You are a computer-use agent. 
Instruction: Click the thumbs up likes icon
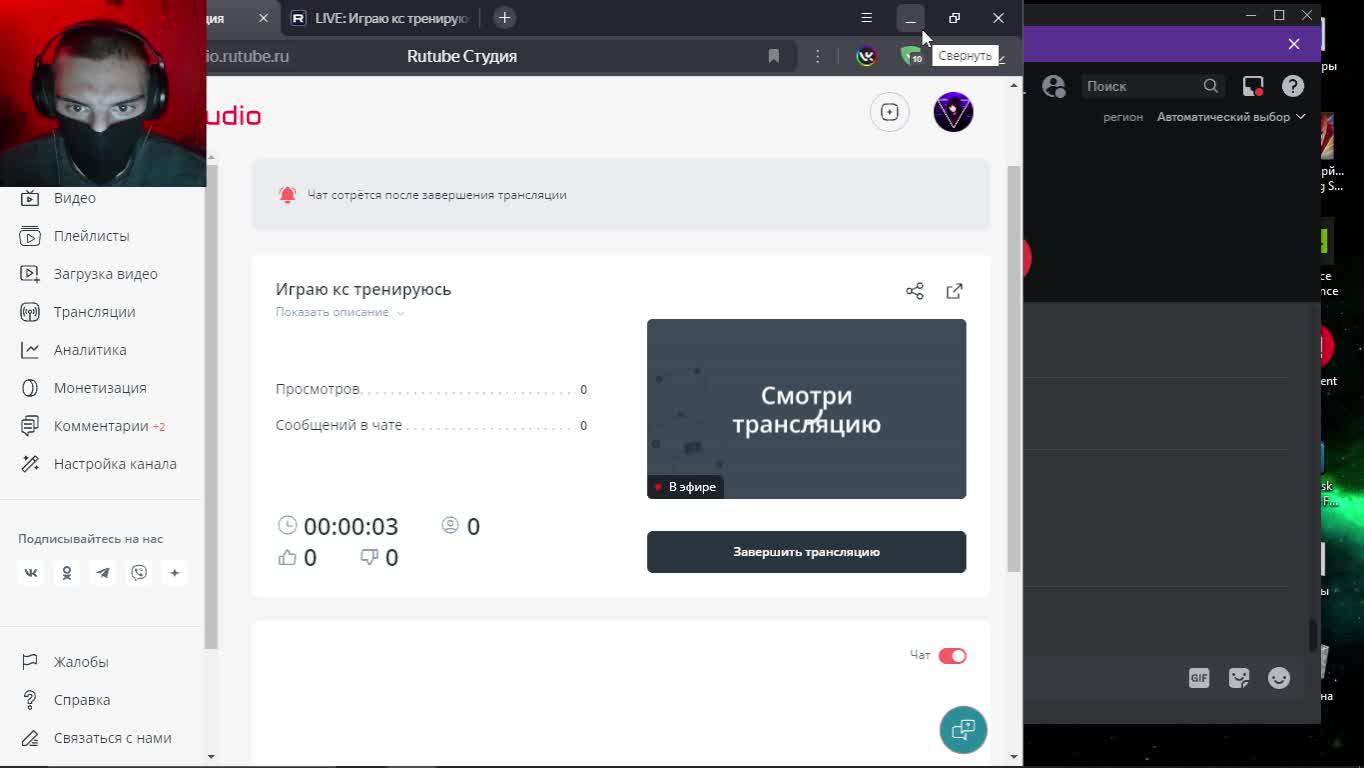click(x=287, y=558)
